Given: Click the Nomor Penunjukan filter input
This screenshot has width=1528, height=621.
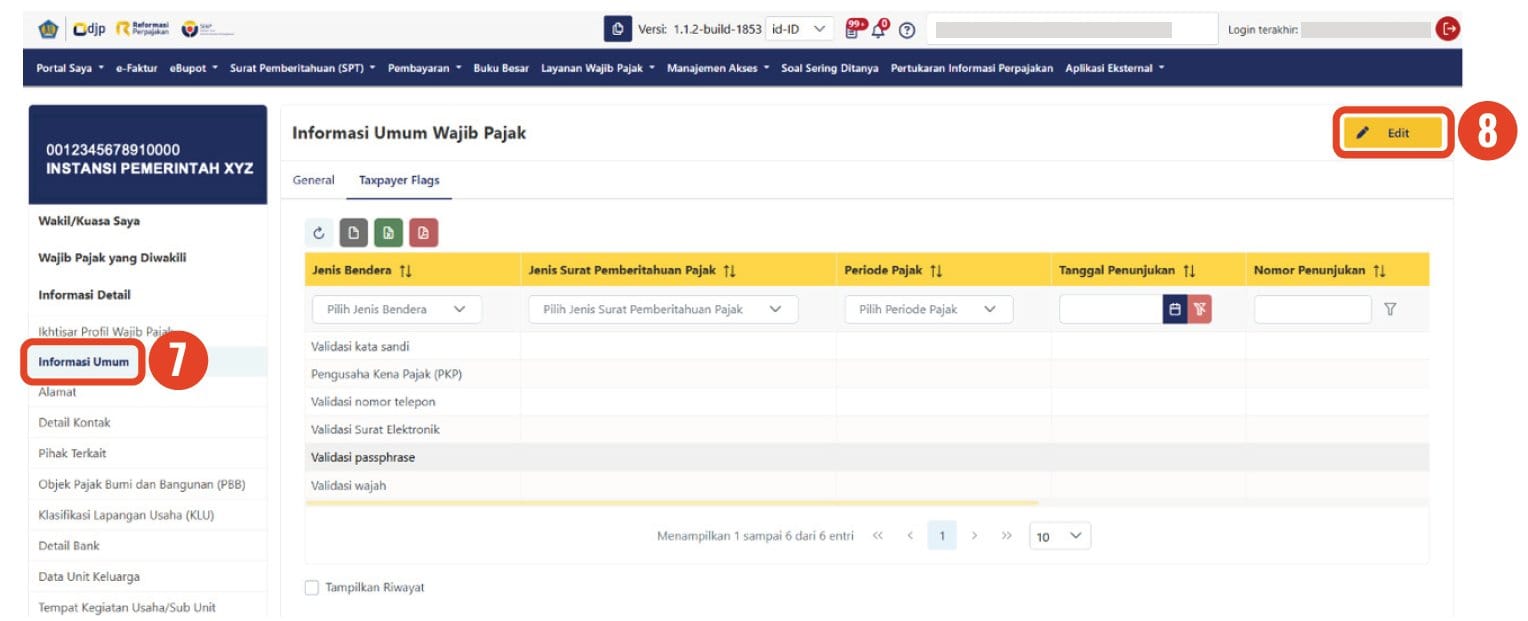Looking at the screenshot, I should 1312,310.
